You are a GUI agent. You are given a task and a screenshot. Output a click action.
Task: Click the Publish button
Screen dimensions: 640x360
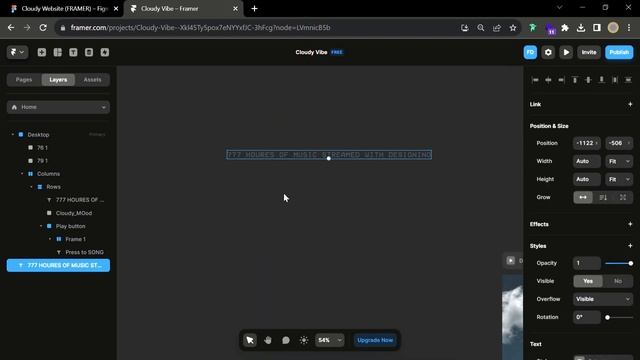pyautogui.click(x=619, y=52)
